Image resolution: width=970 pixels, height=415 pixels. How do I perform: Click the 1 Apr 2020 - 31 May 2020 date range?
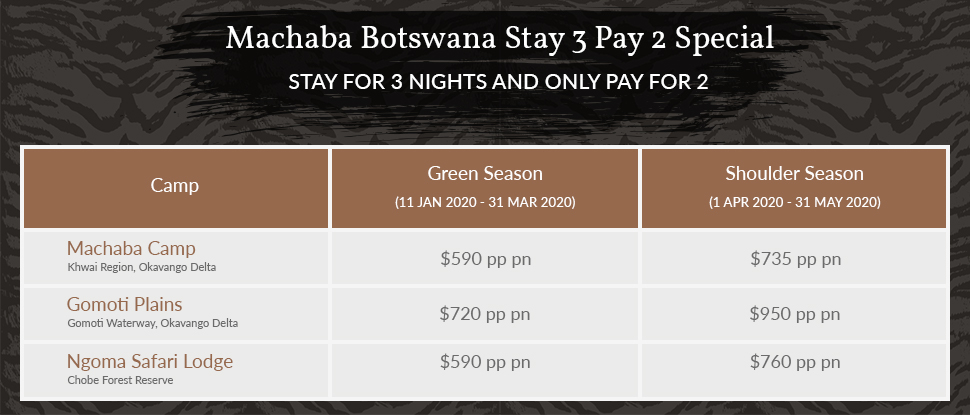coord(794,202)
